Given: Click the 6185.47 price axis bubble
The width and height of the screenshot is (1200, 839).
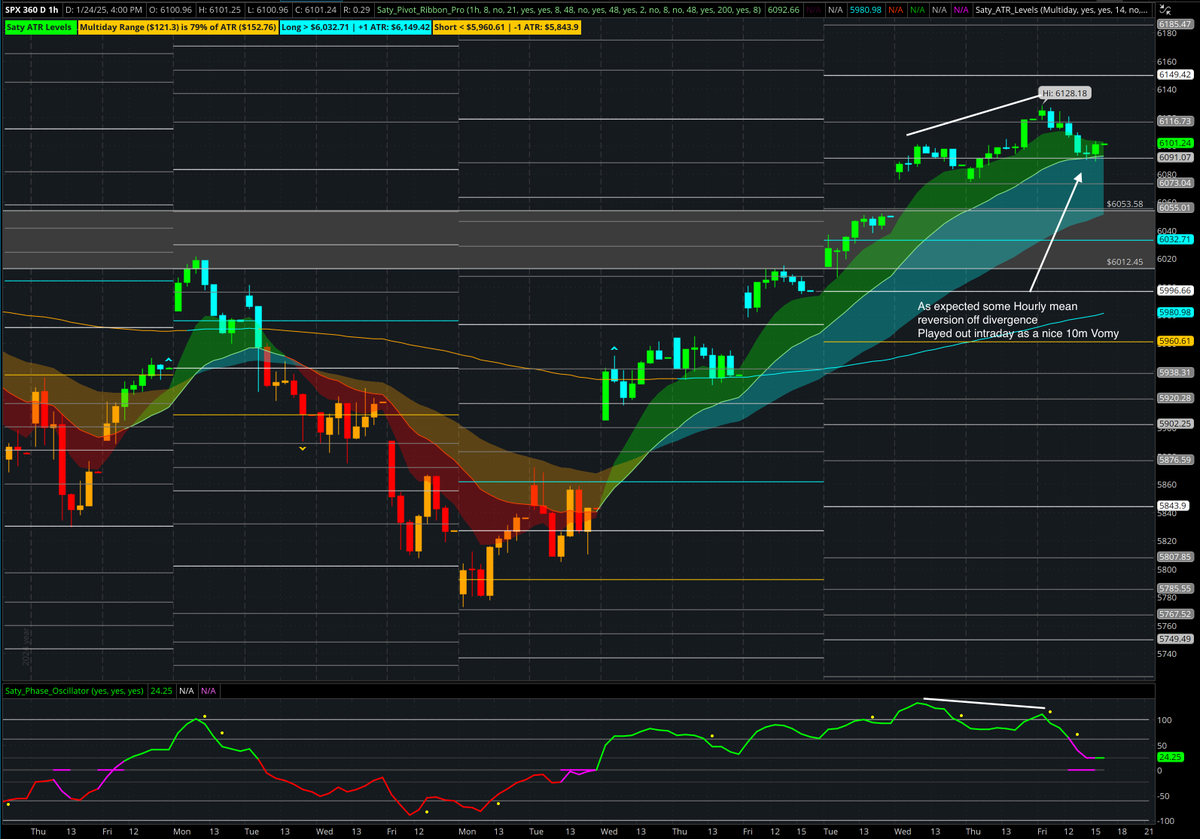Looking at the screenshot, I should (x=1174, y=23).
